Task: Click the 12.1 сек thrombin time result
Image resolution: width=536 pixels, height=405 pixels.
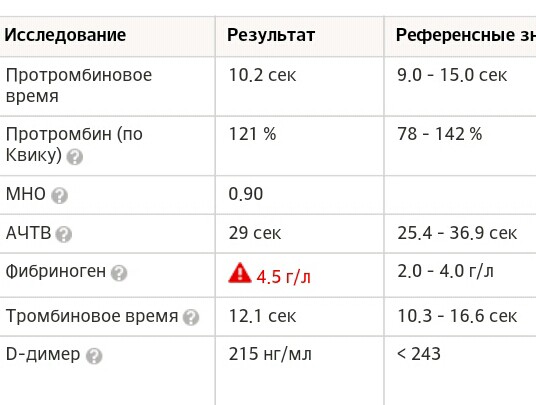Action: [x=262, y=316]
